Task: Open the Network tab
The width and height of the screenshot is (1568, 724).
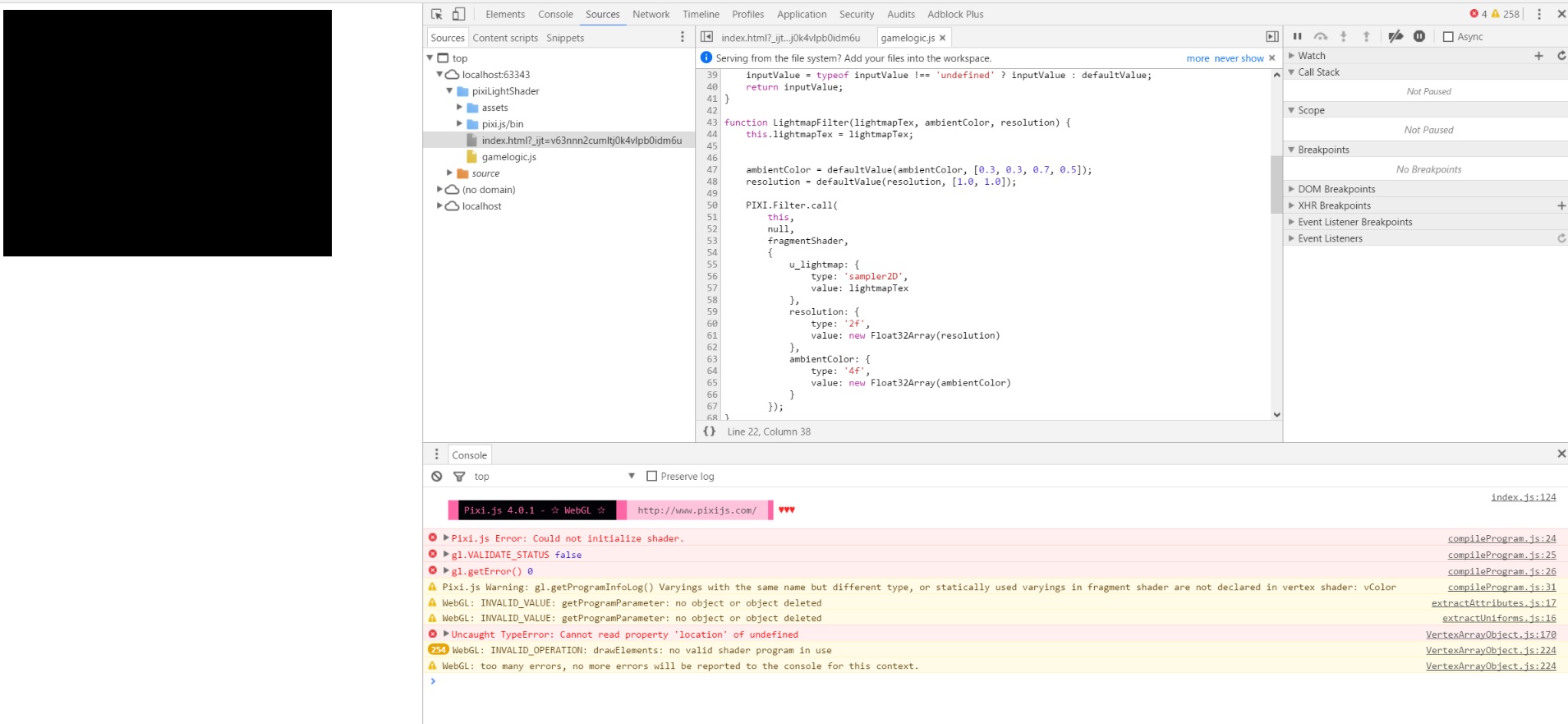Action: tap(651, 14)
